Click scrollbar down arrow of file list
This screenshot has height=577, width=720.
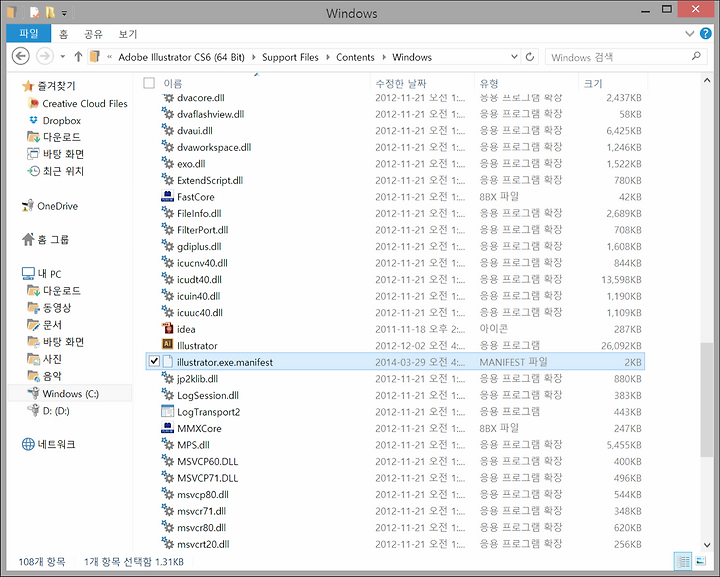(707, 545)
